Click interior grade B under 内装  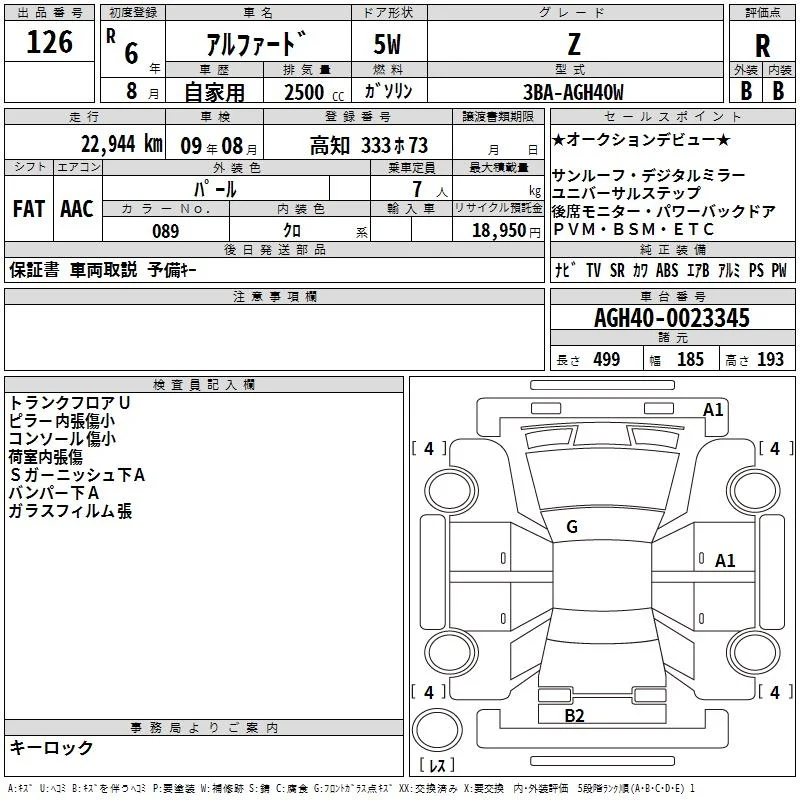pos(778,91)
